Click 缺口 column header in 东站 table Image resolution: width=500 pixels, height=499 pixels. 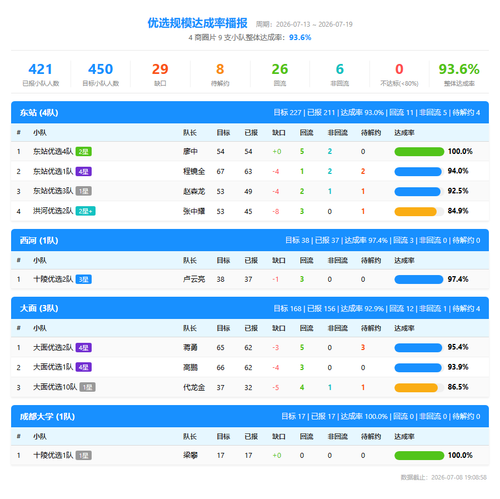pyautogui.click(x=279, y=133)
